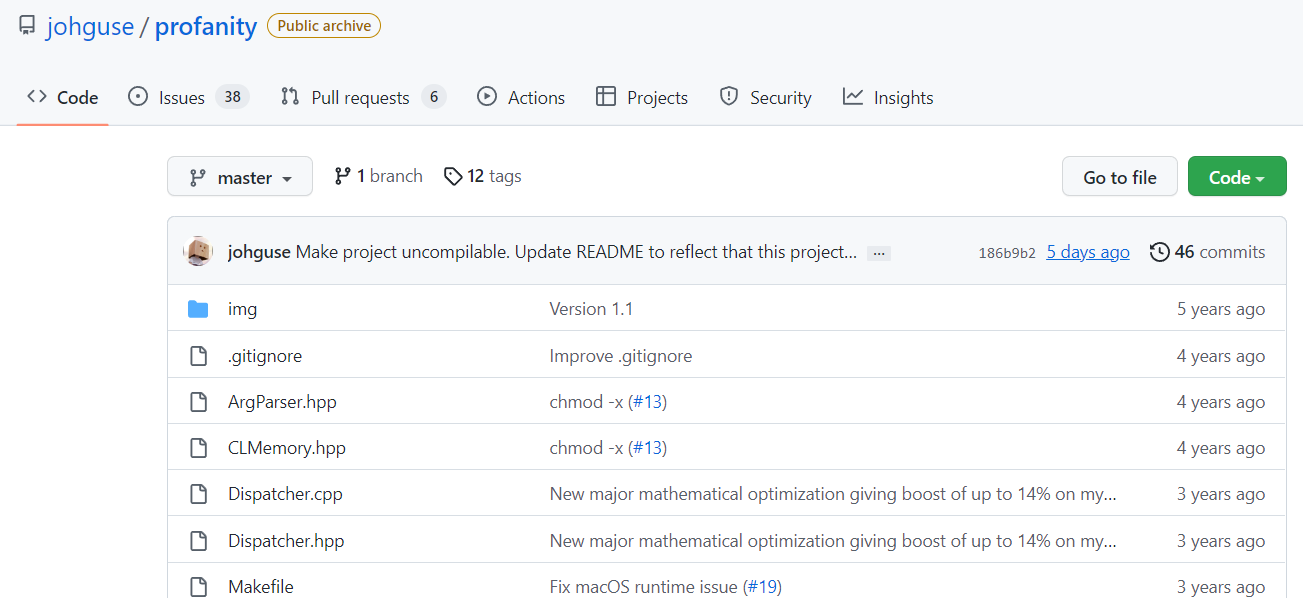The height and width of the screenshot is (598, 1303).
Task: Go to the Actions tab
Action: pos(521,97)
